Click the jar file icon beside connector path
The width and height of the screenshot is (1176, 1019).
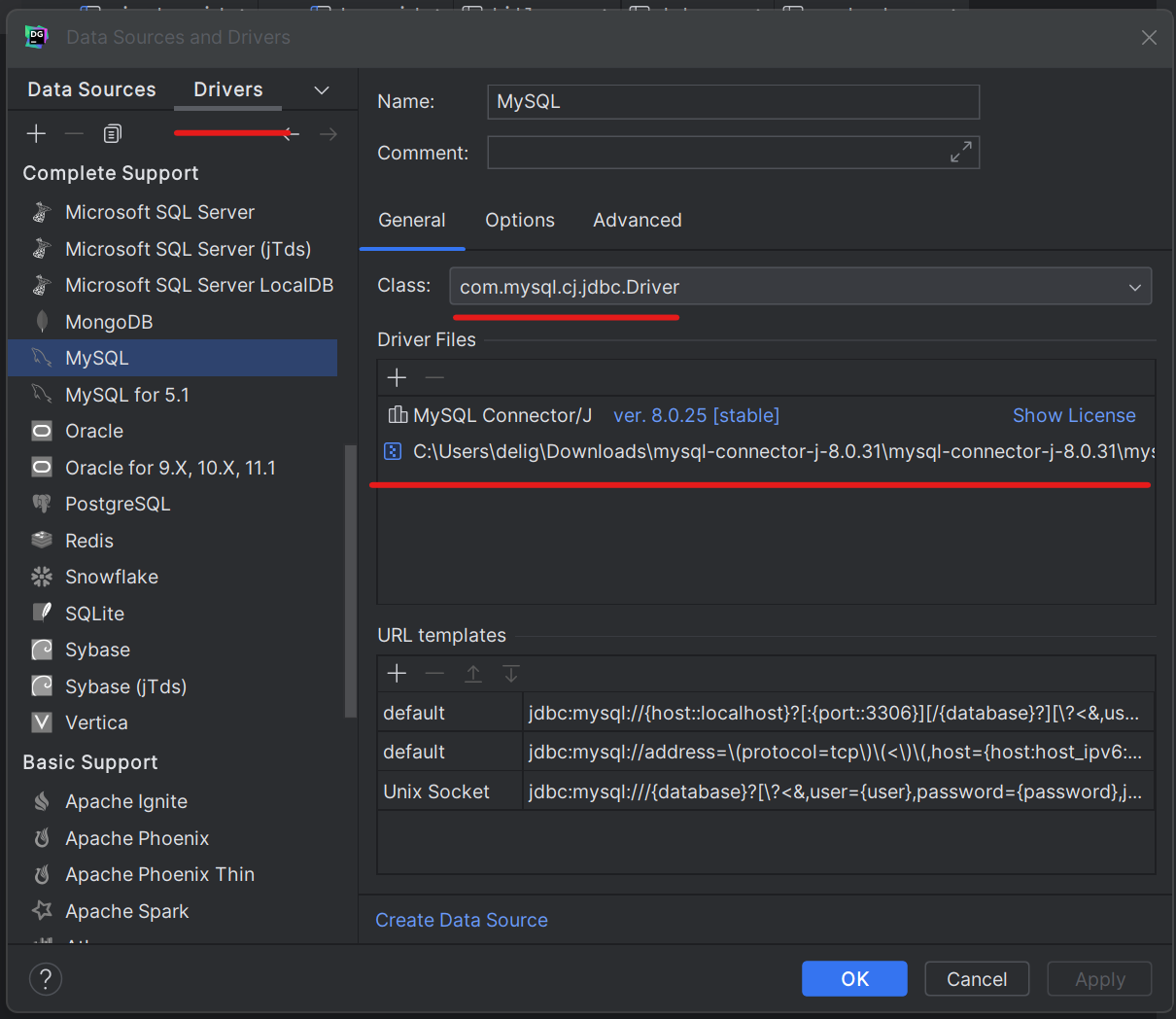393,451
